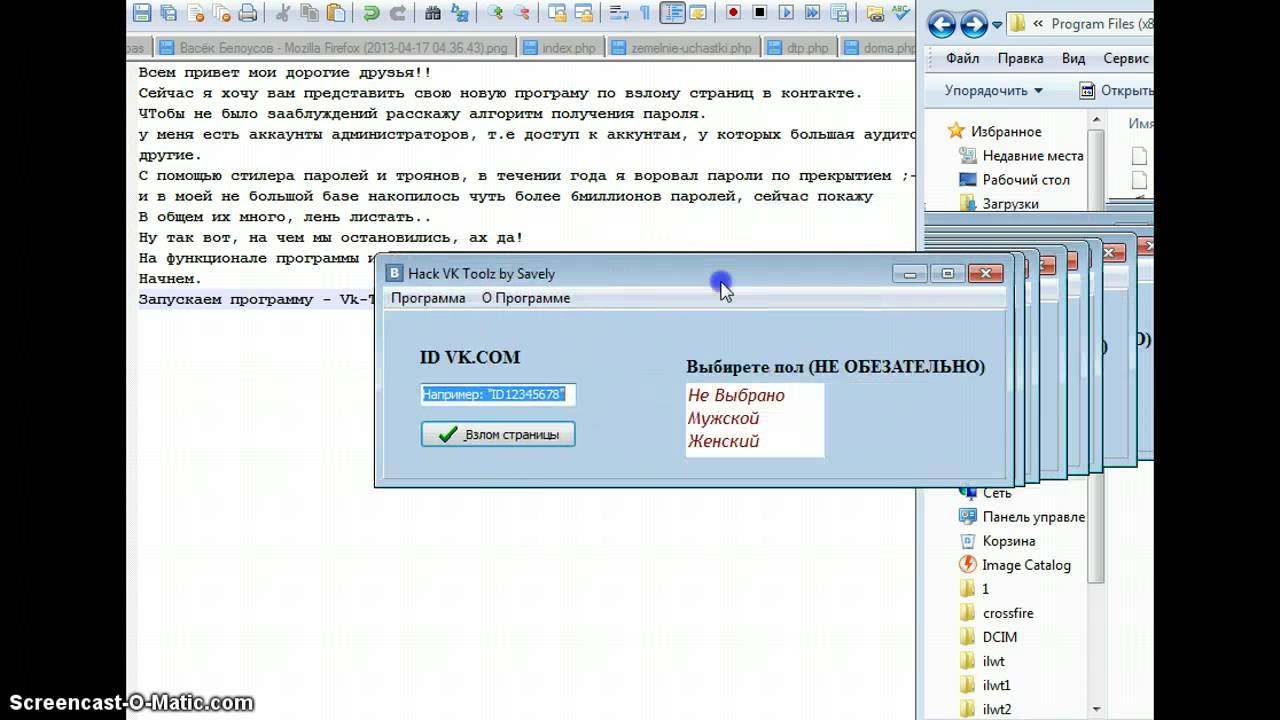The image size is (1280, 720).
Task: Click the Paste clipboard icon
Action: click(336, 13)
